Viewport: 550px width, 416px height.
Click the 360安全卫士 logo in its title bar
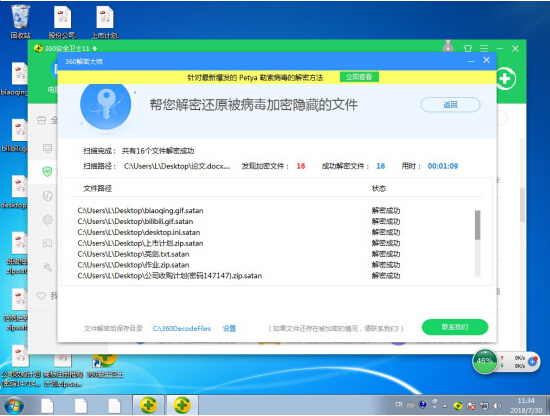tap(39, 48)
